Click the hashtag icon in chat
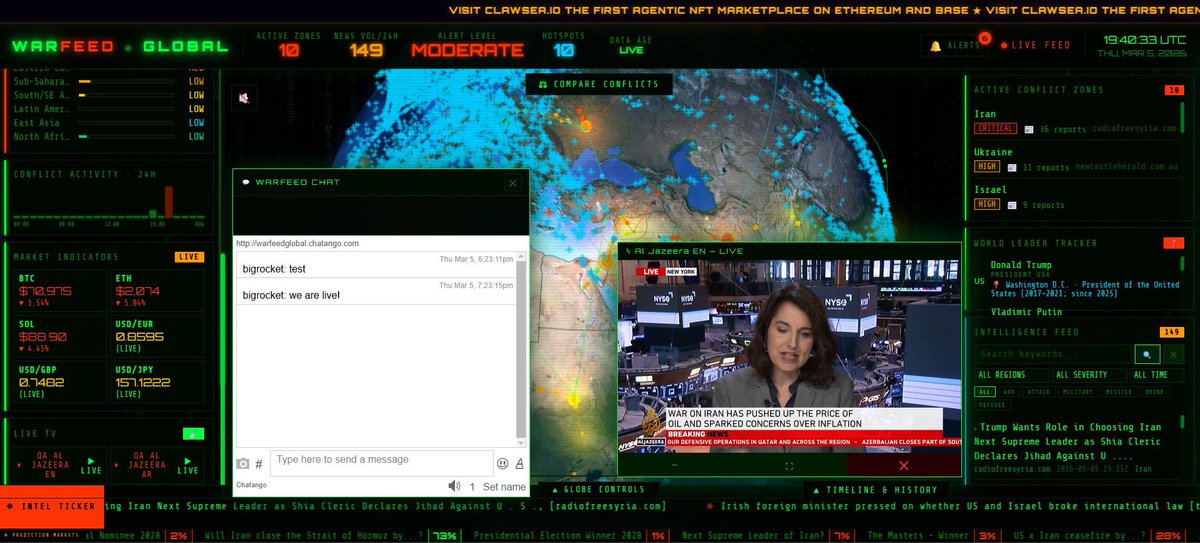Viewport: 1200px width, 543px height. [259, 464]
